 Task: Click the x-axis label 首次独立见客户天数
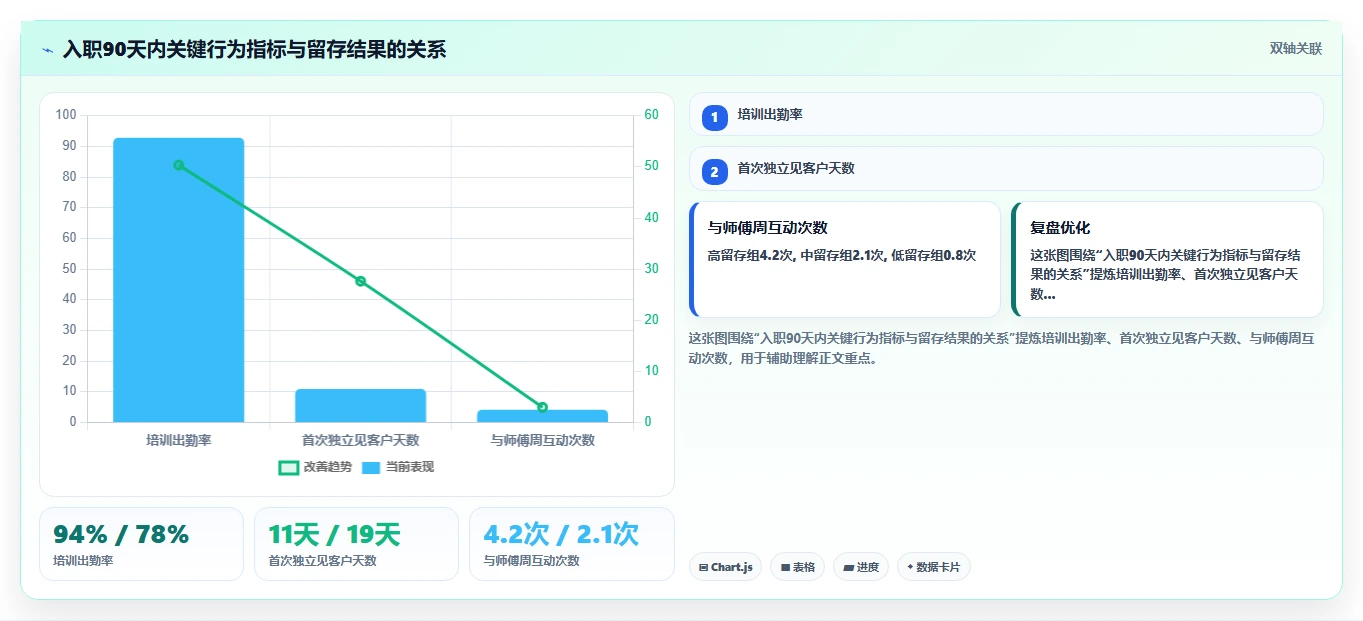pyautogui.click(x=360, y=440)
